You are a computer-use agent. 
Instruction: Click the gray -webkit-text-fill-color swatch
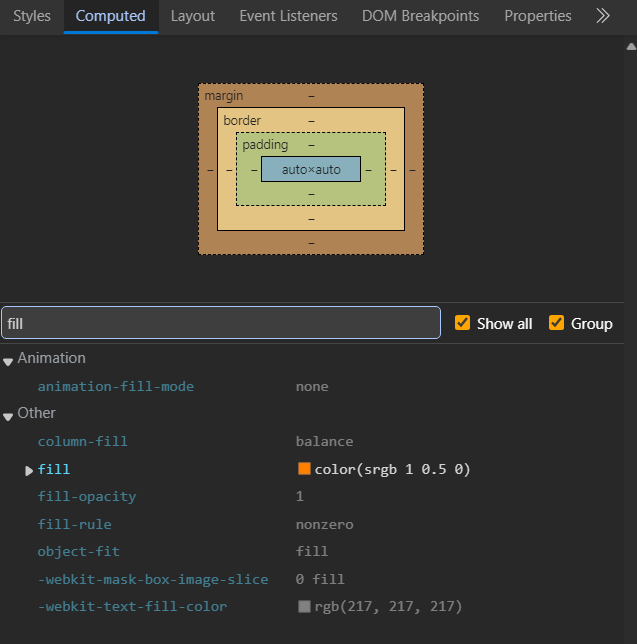point(304,606)
